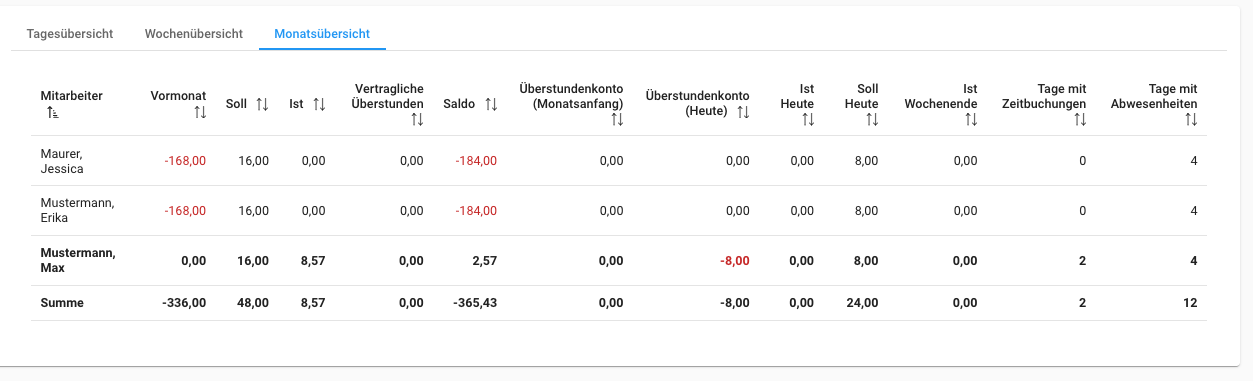The height and width of the screenshot is (381, 1253).
Task: Click Vormonat sort arrows icon
Action: coord(200,113)
